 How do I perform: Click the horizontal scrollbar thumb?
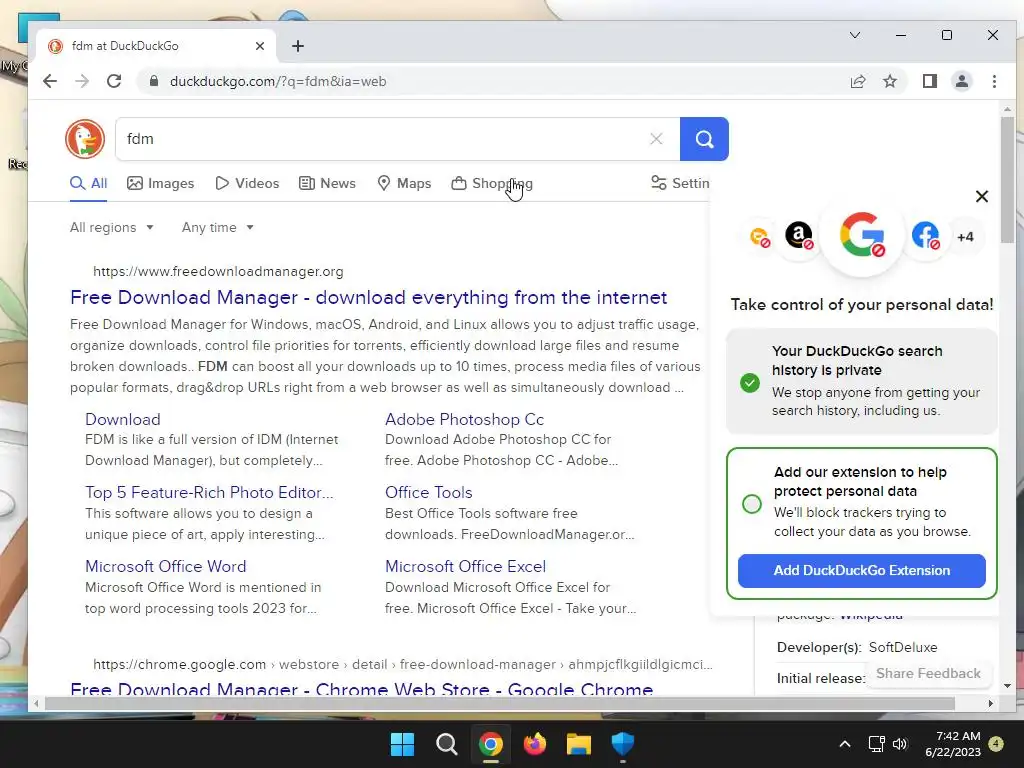click(x=500, y=703)
